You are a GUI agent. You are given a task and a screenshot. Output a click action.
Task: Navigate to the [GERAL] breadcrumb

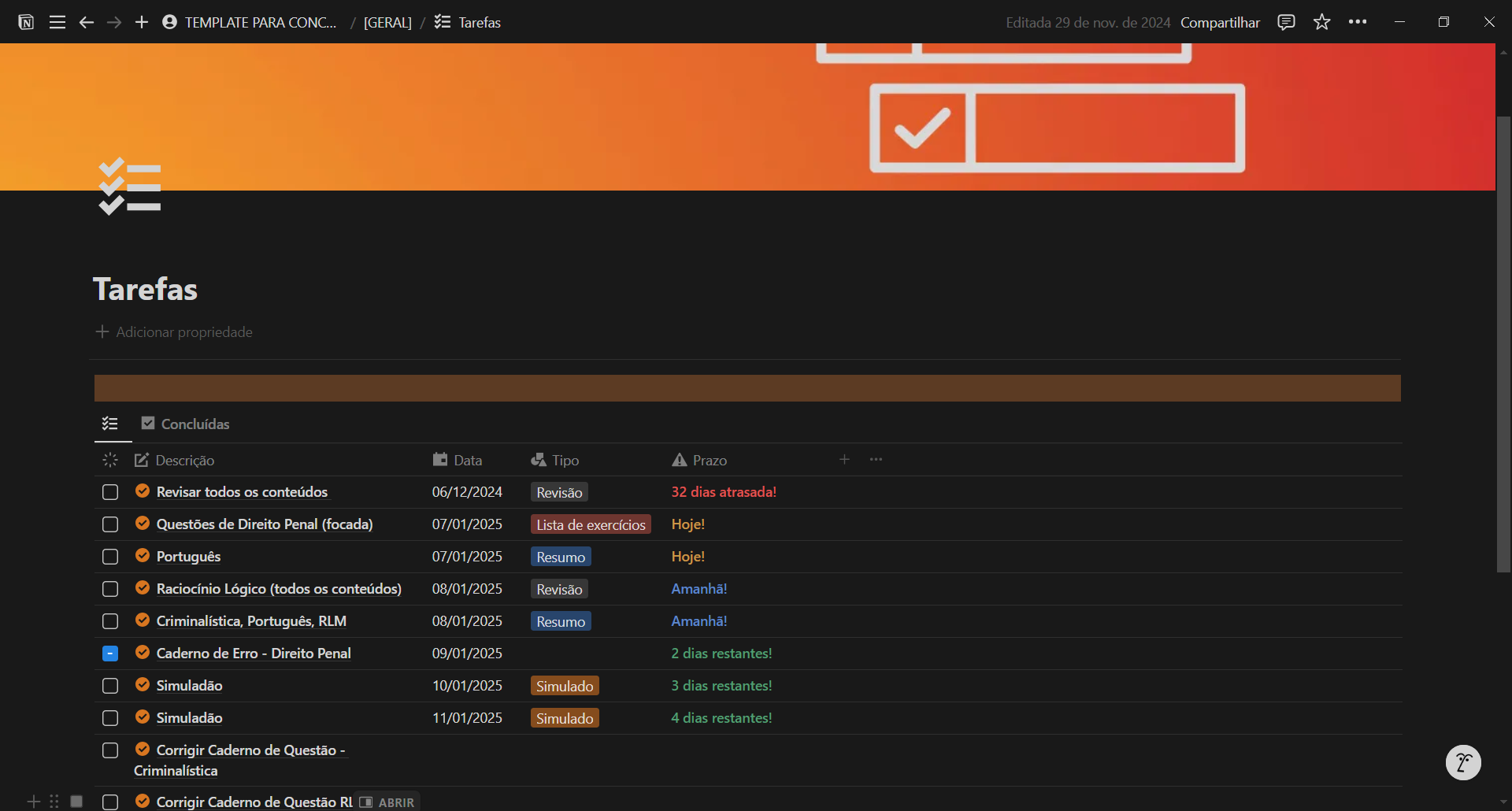387,23
